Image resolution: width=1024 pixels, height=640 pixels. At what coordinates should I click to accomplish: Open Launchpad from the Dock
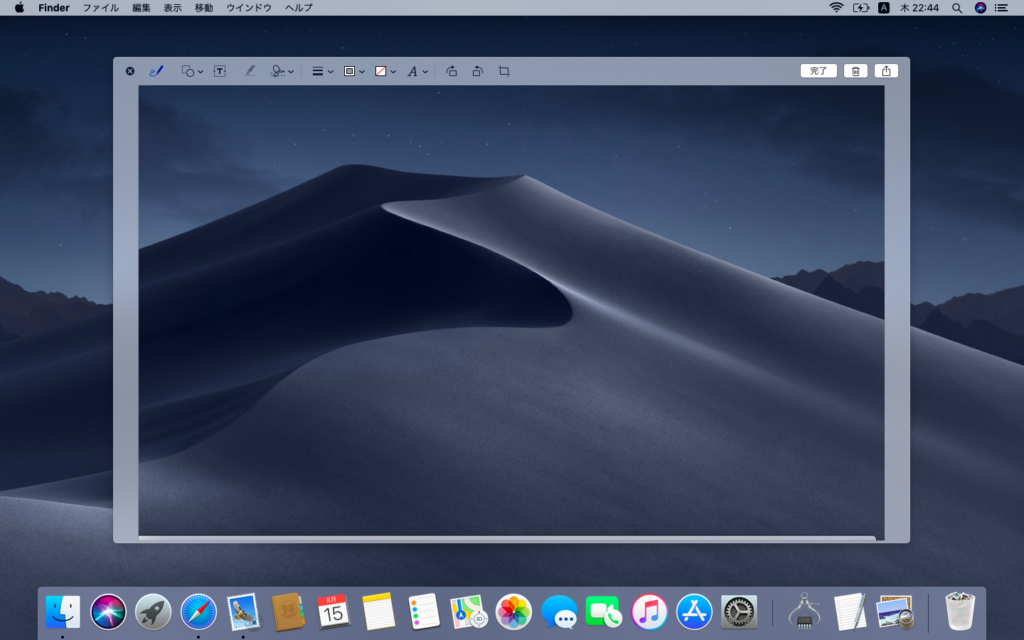click(x=153, y=612)
